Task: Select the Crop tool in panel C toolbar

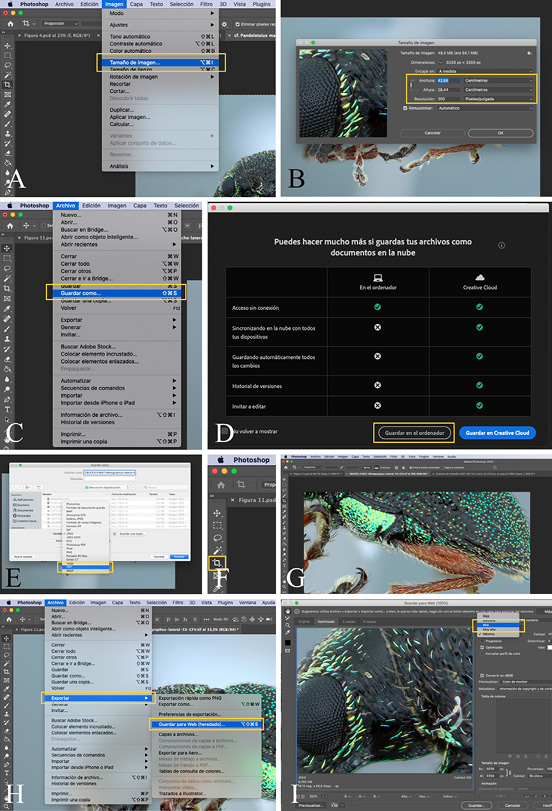Action: (x=8, y=289)
